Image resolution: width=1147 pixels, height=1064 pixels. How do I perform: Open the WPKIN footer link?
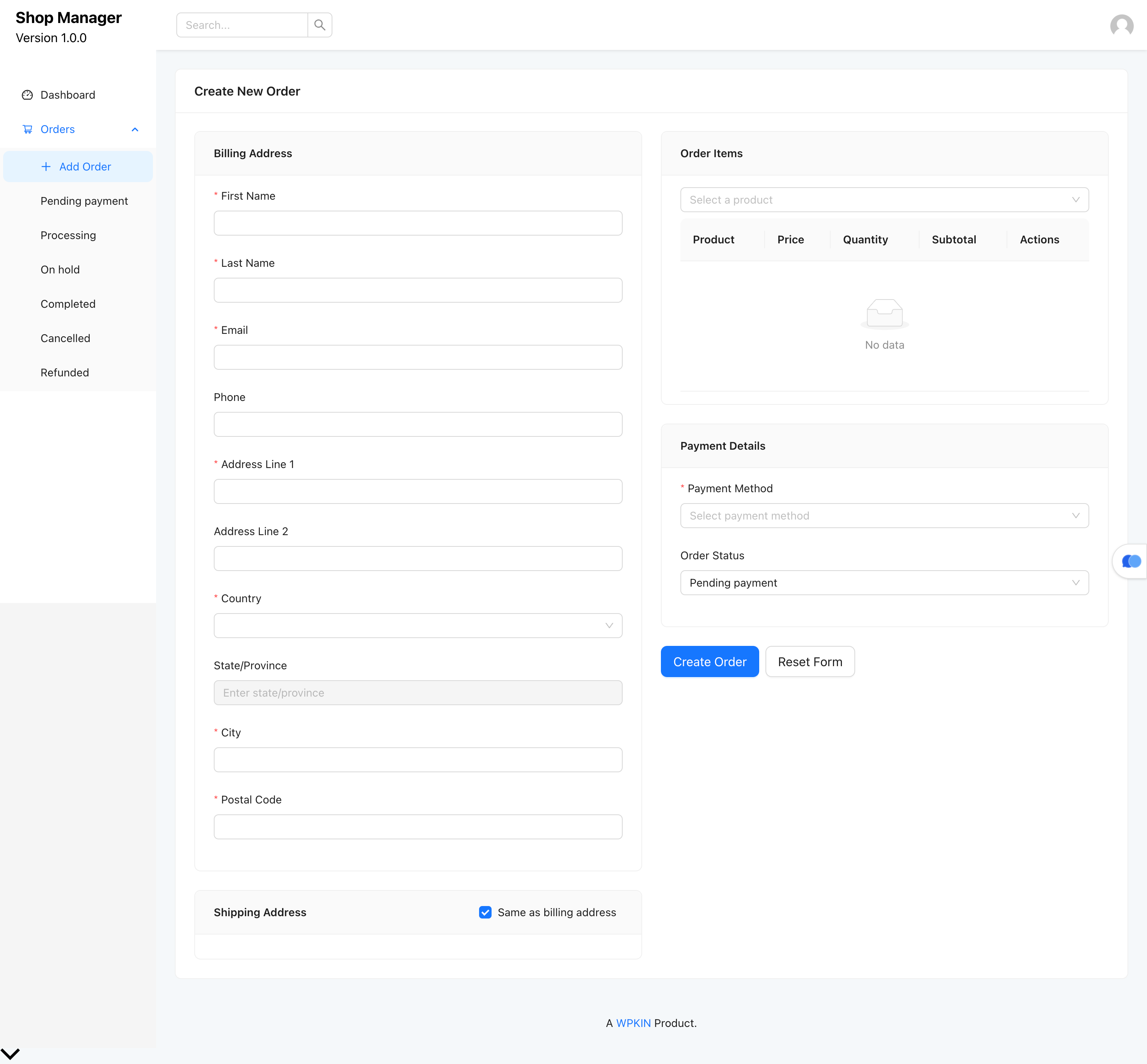point(633,1023)
